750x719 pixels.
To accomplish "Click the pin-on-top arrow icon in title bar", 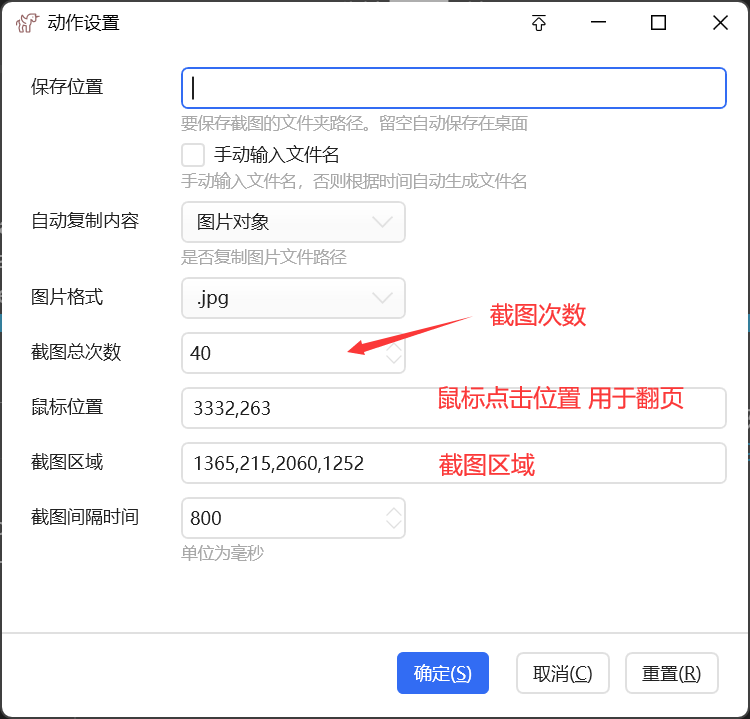I will coord(539,22).
